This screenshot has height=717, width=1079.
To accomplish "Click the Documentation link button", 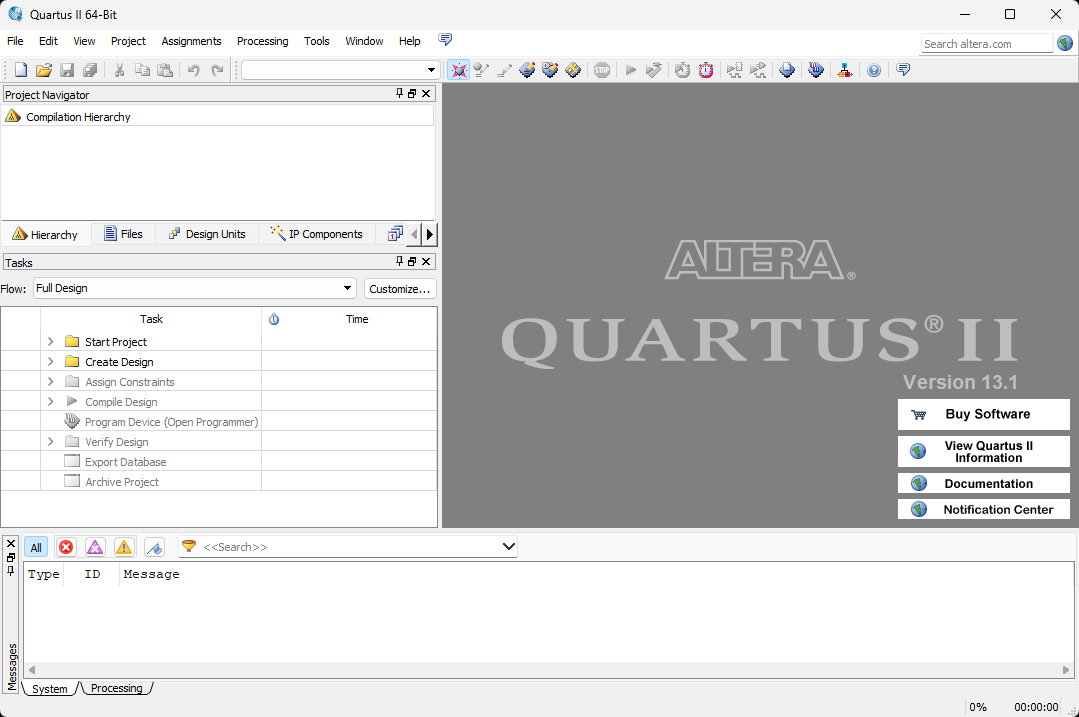I will coord(984,484).
